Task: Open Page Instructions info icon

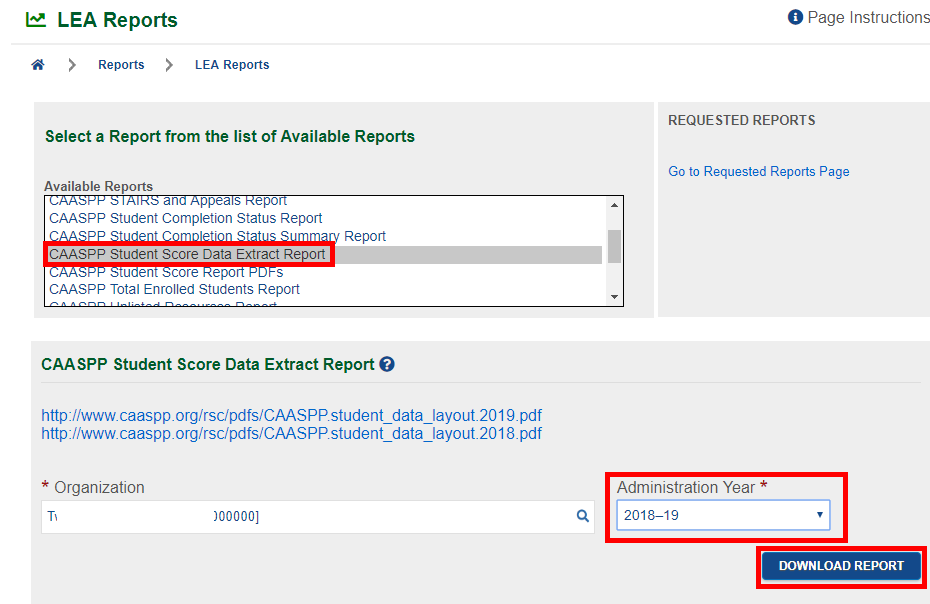Action: click(x=795, y=17)
